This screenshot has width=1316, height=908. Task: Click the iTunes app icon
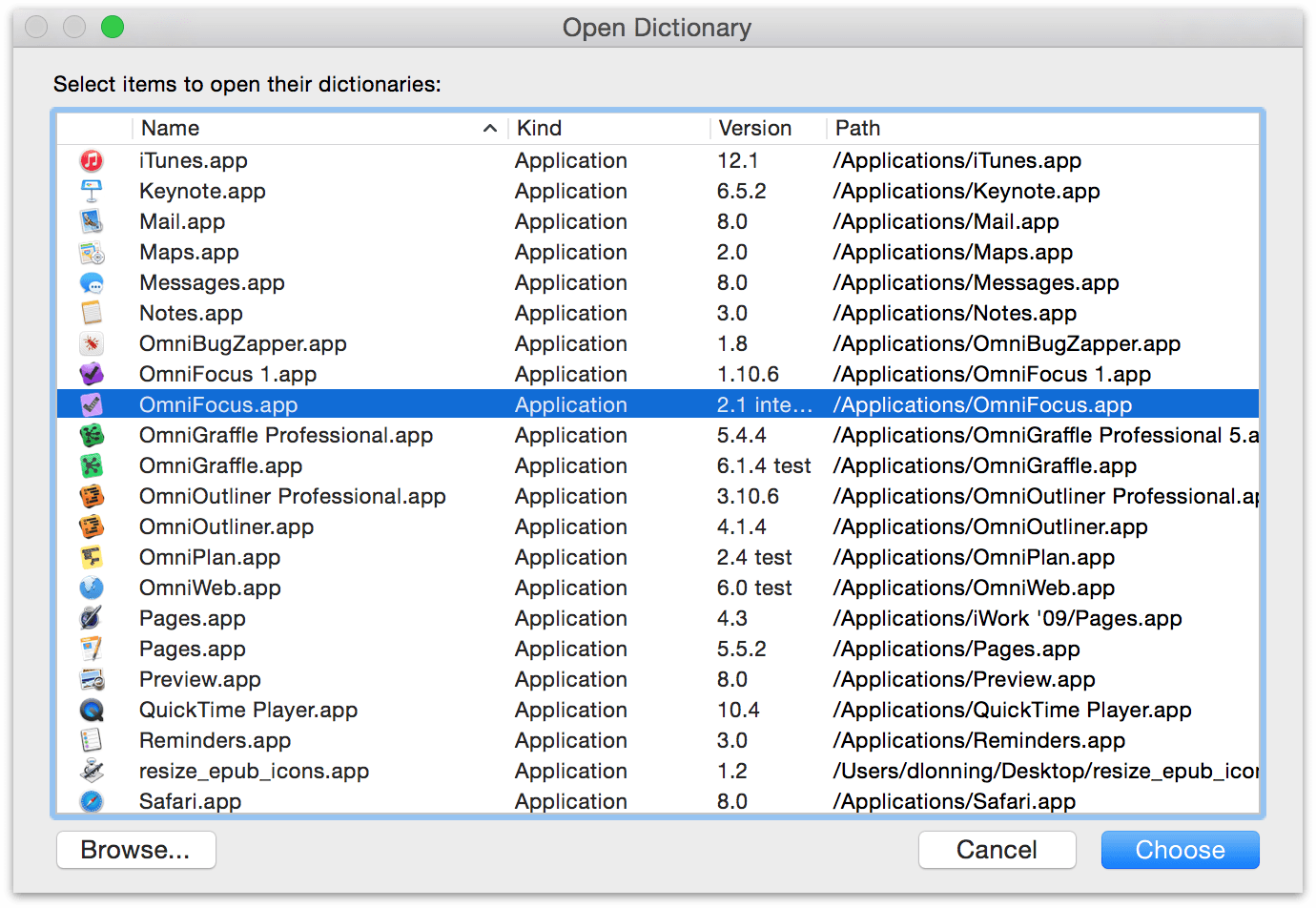click(x=92, y=160)
